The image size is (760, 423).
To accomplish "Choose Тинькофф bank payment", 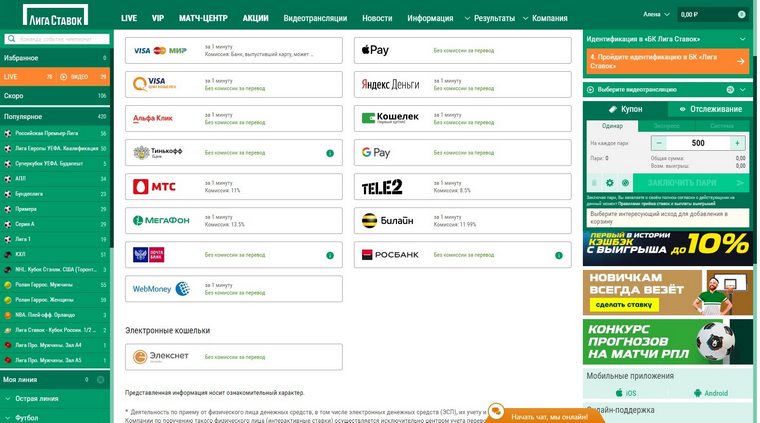I will pos(234,153).
